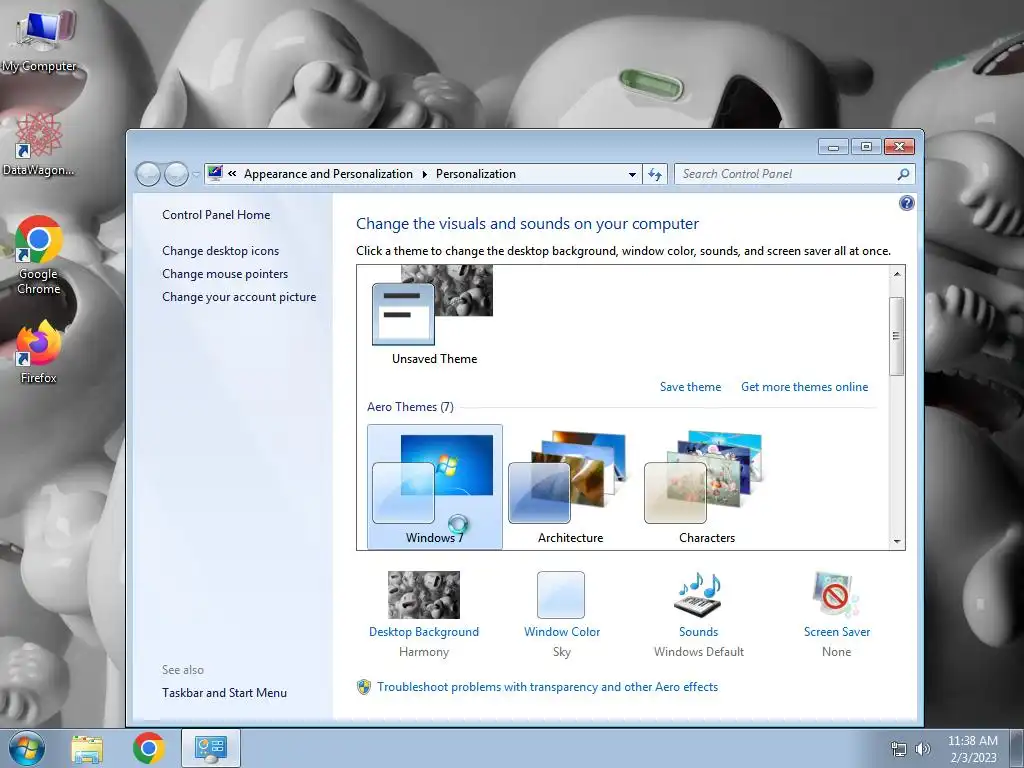Open Change your account picture link
This screenshot has width=1024, height=768.
(239, 296)
